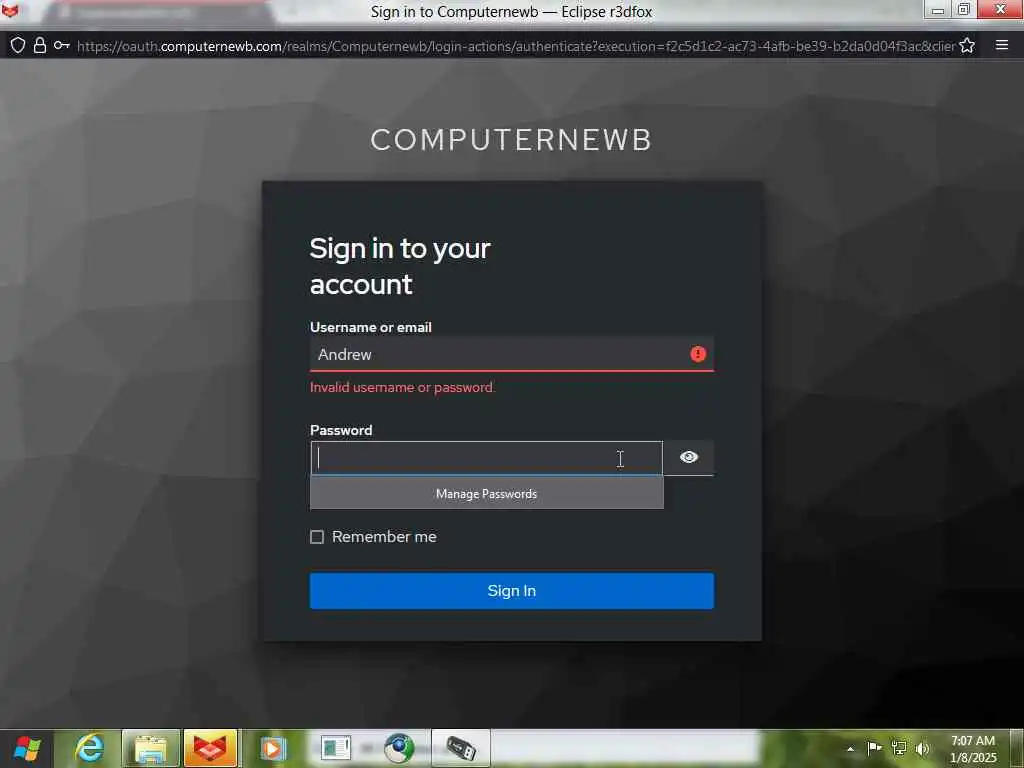The image size is (1024, 768).
Task: Click the Remember me label text
Action: click(384, 537)
